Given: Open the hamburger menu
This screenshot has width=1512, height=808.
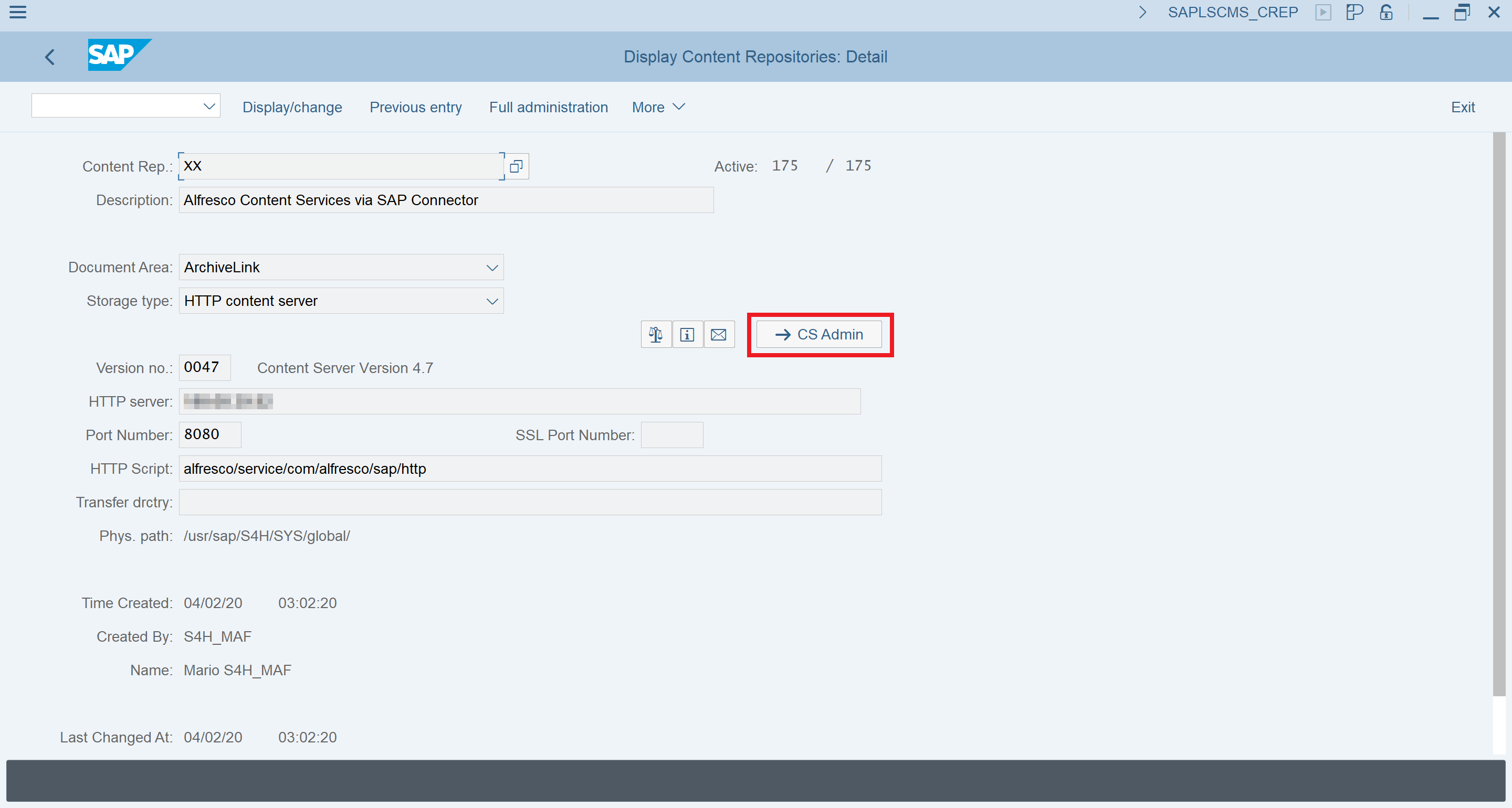Looking at the screenshot, I should [18, 12].
